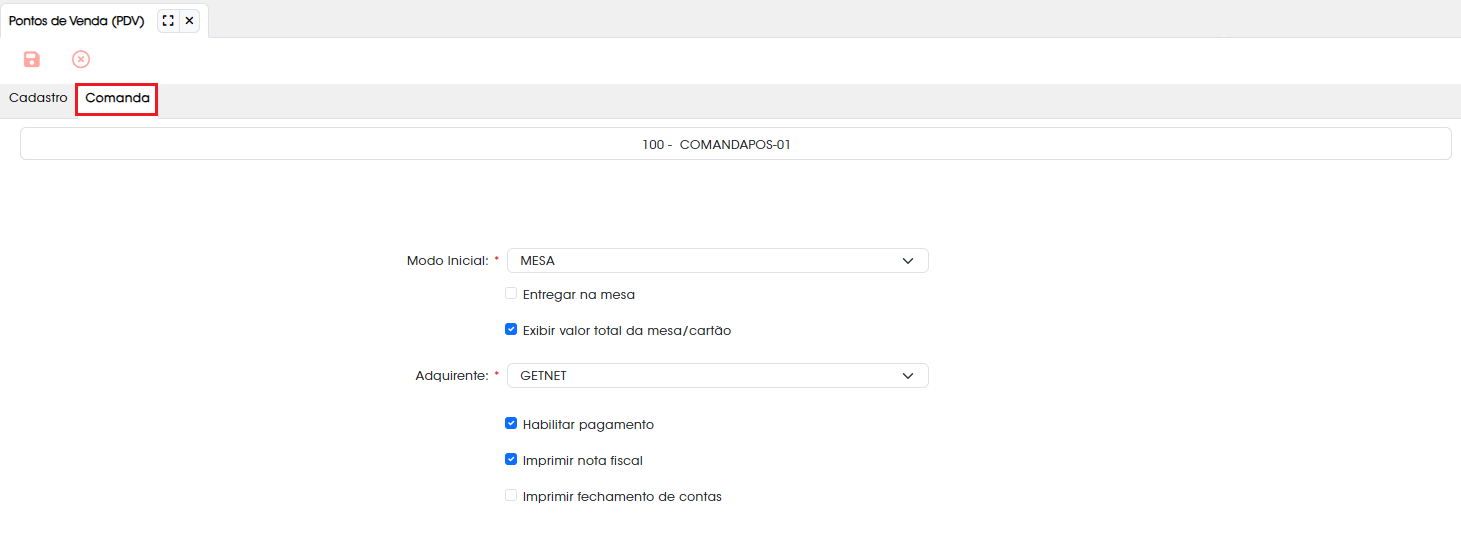This screenshot has height=558, width=1461.
Task: Uncheck Habilitar pagamento checkbox
Action: point(511,424)
